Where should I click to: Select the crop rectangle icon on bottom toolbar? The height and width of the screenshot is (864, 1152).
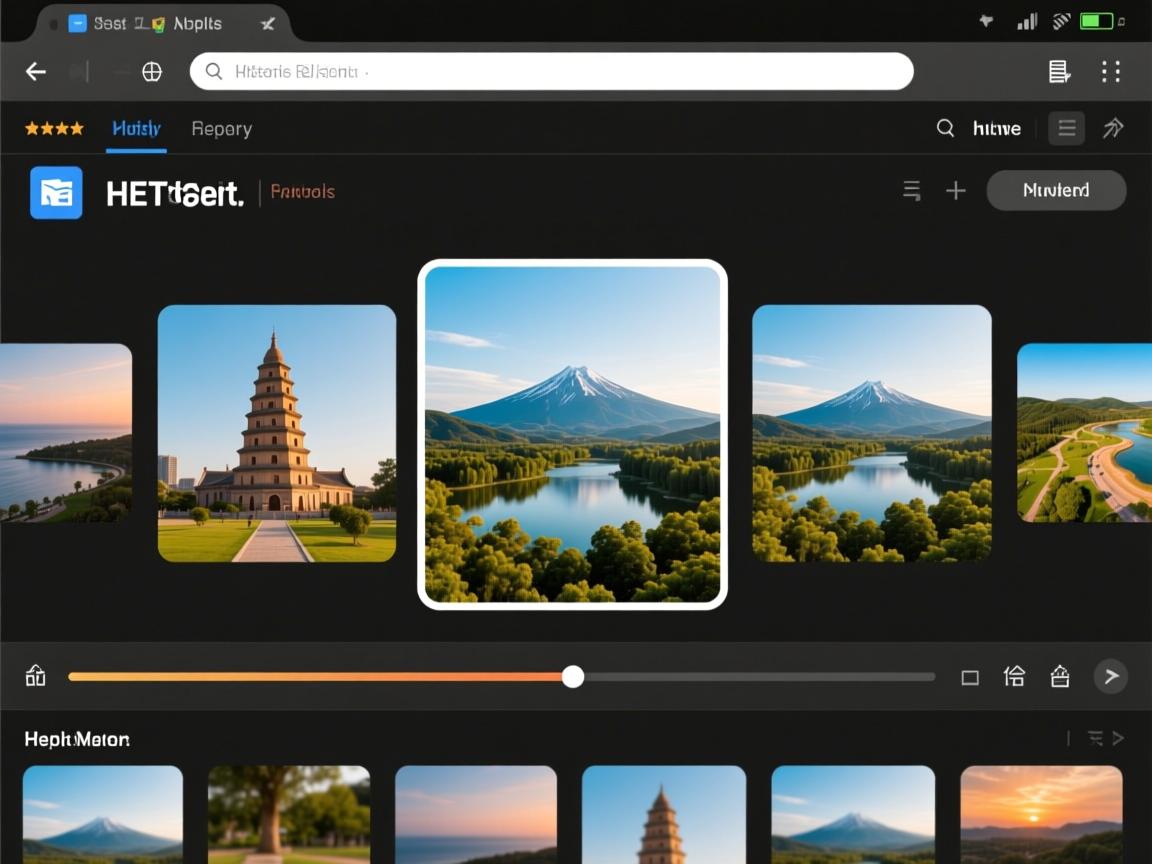[x=970, y=677]
